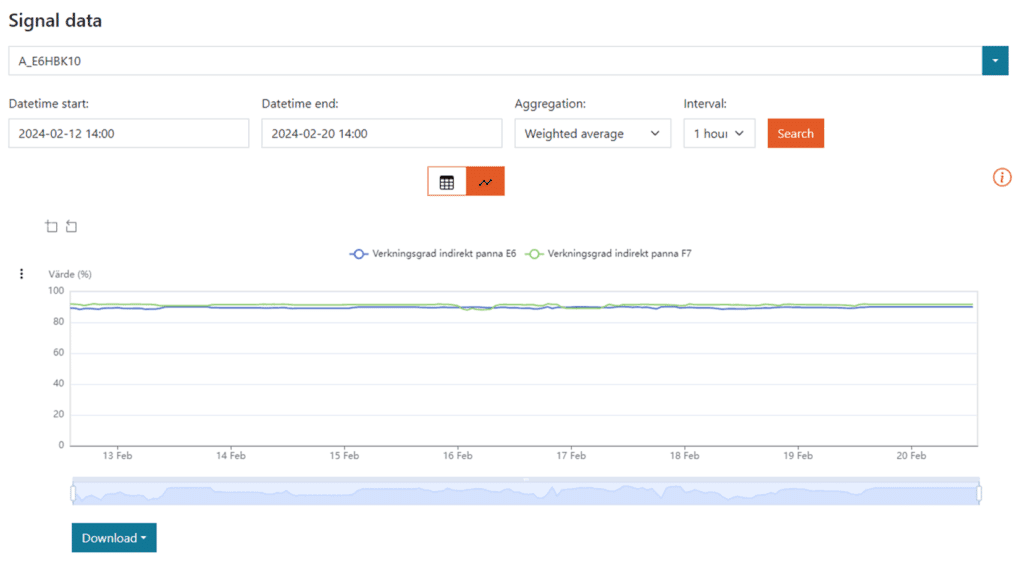The height and width of the screenshot is (563, 1024).
Task: Grab the right handle of range slider
Action: [979, 493]
